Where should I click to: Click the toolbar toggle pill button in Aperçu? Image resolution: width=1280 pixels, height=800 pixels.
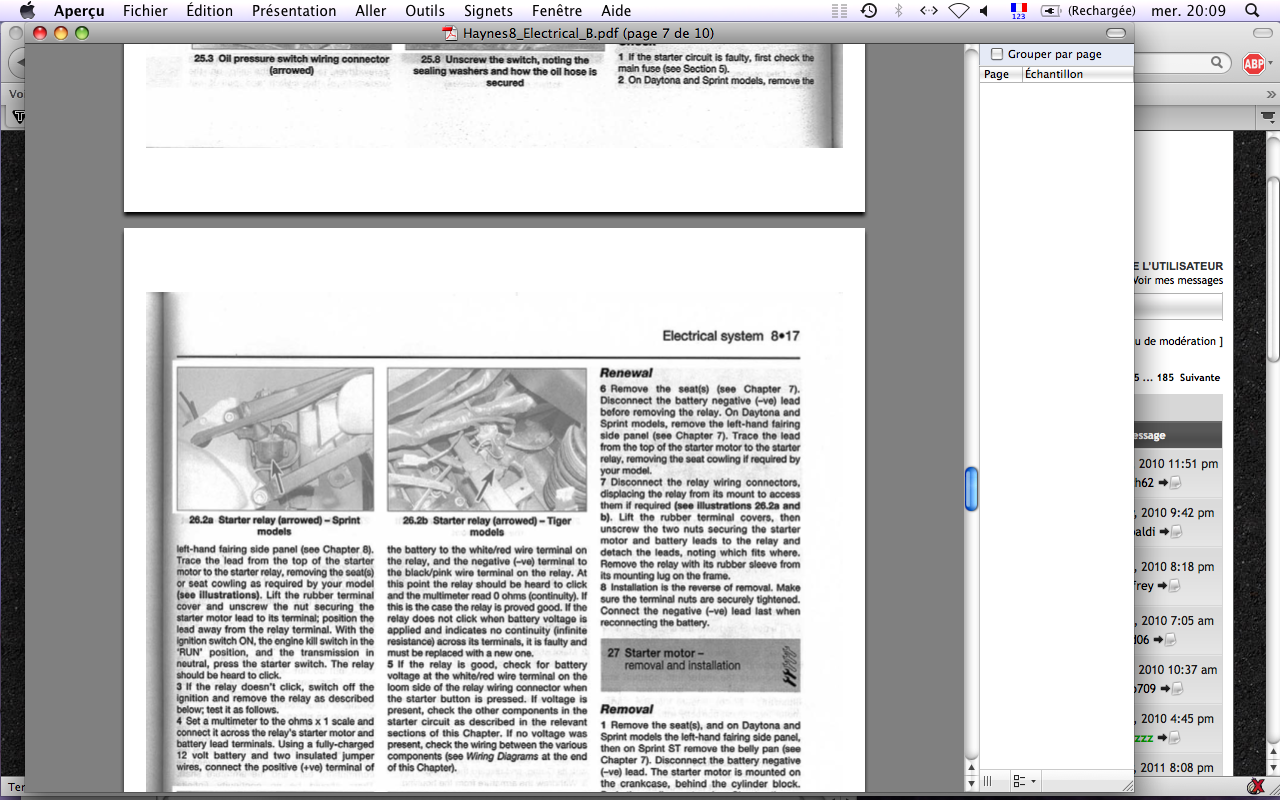pos(1116,33)
